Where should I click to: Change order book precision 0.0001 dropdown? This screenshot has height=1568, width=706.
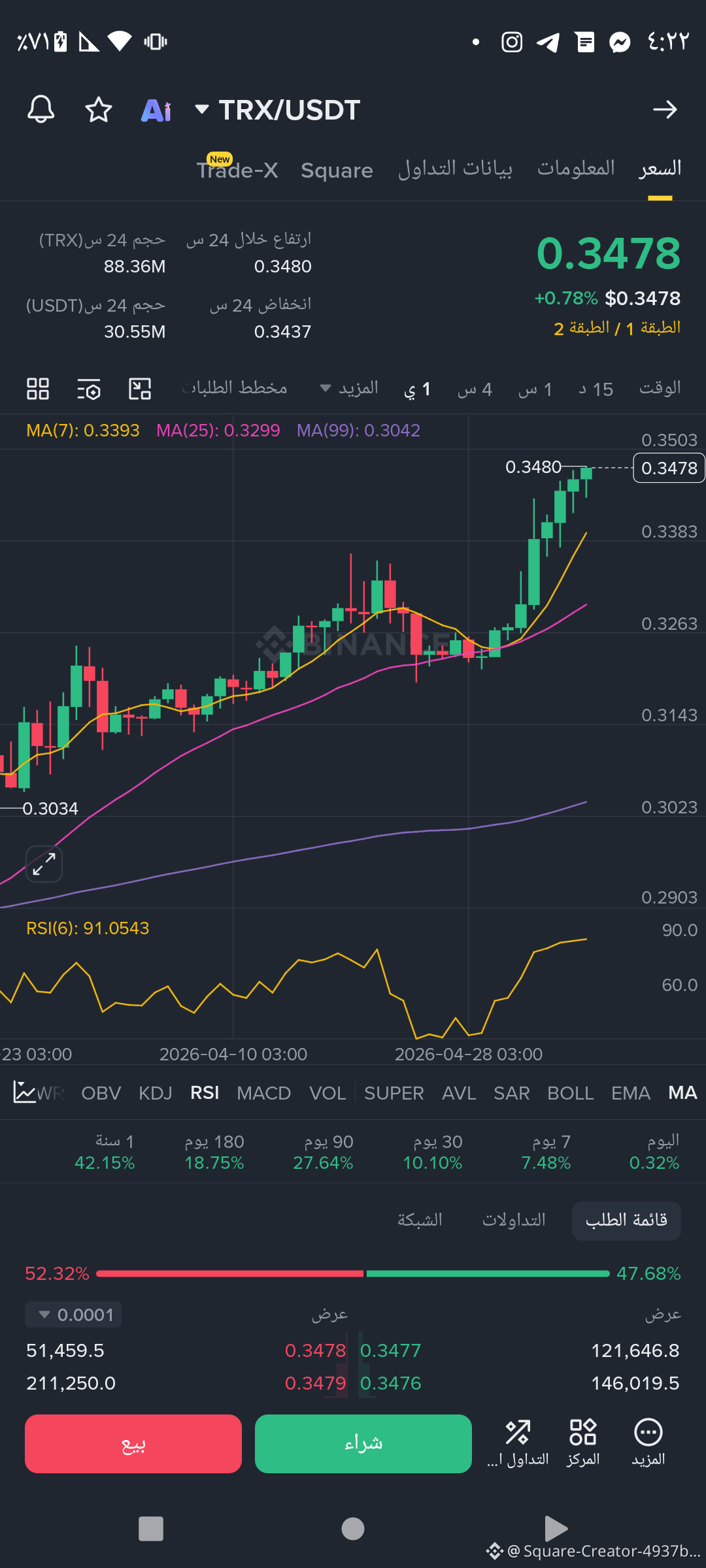point(73,1315)
